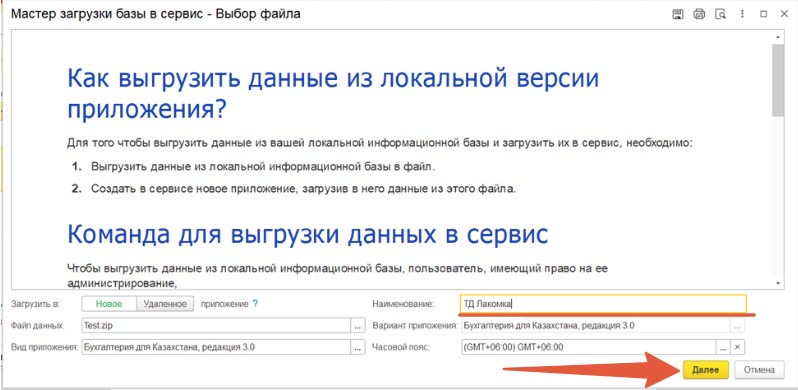This screenshot has height=390, width=798.
Task: Open selection button for Часовой пояс
Action: click(x=723, y=347)
